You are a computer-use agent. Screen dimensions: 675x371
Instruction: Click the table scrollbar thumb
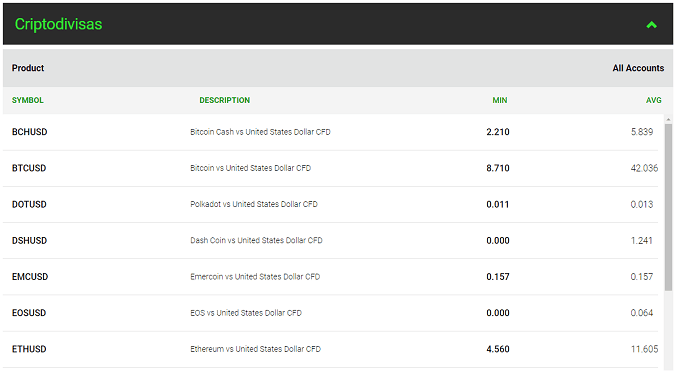668,207
